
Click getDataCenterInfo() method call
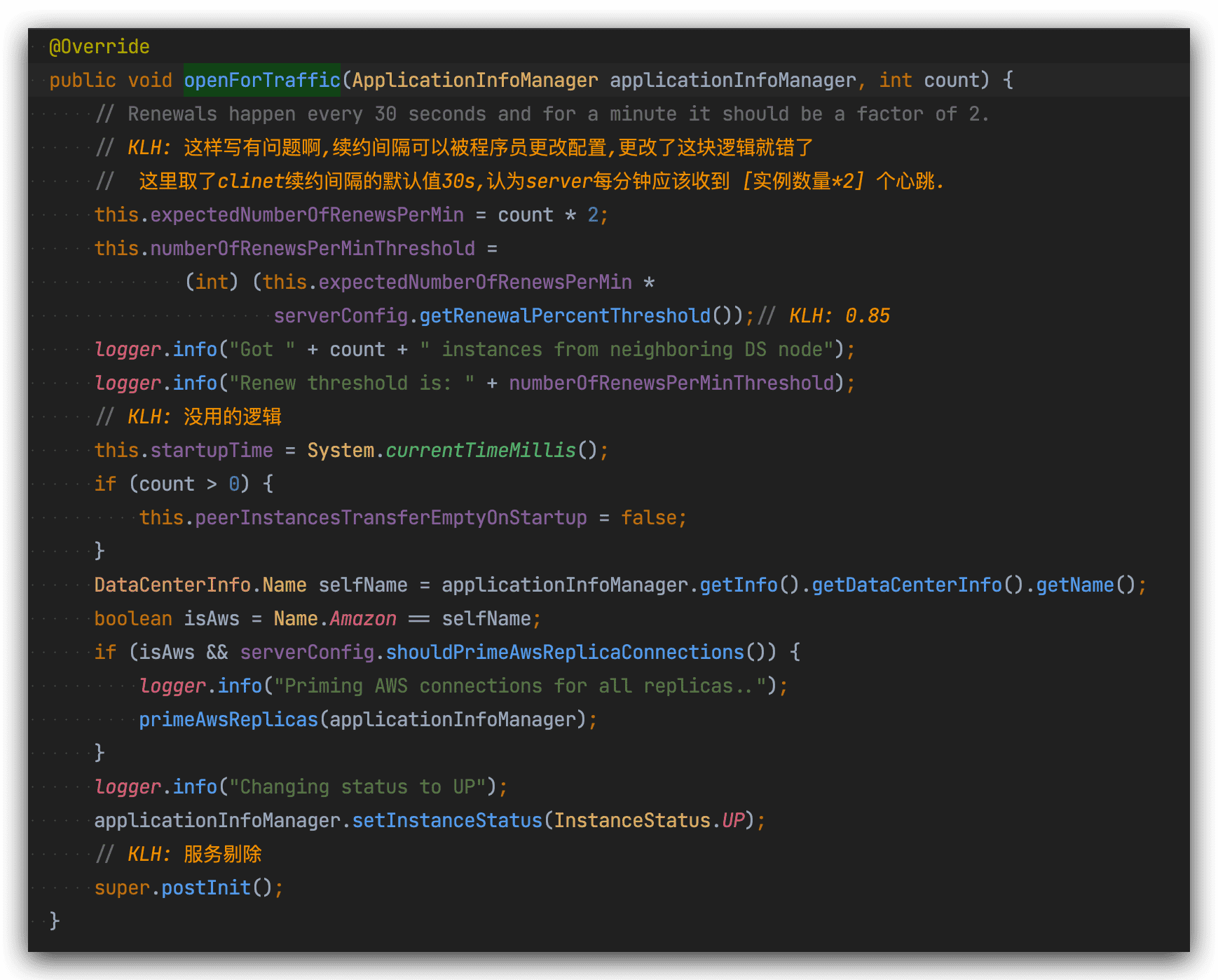918,585
